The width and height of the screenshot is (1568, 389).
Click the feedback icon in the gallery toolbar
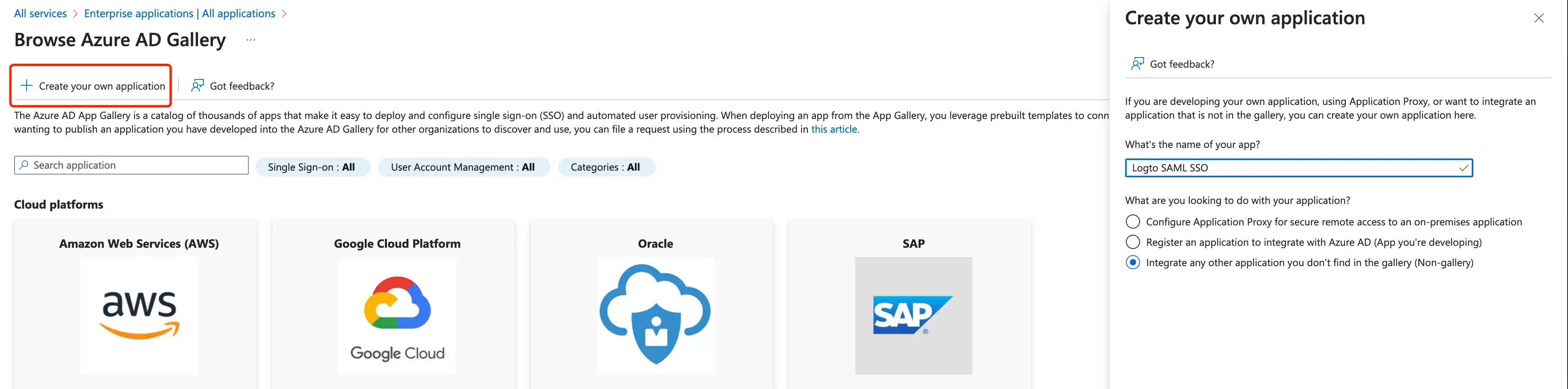tap(197, 86)
